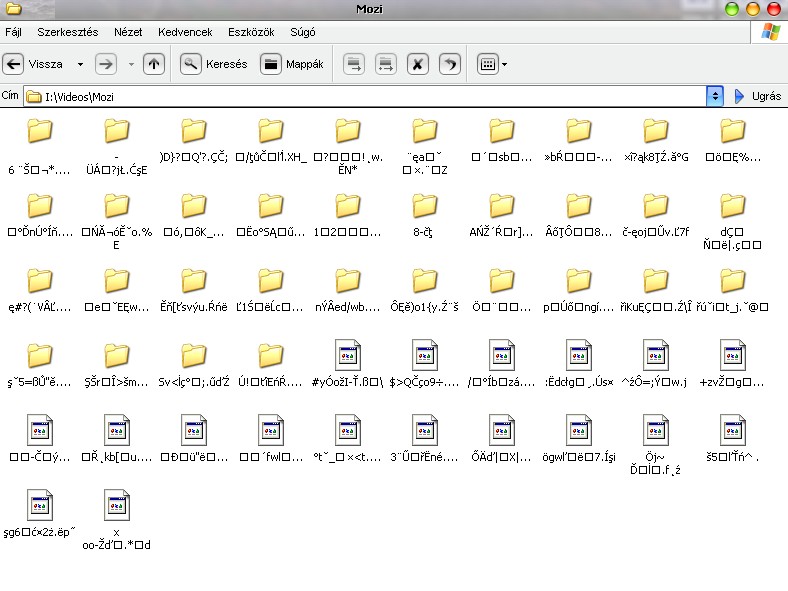
Task: Open the Szerkesztés menu
Action: tap(68, 32)
